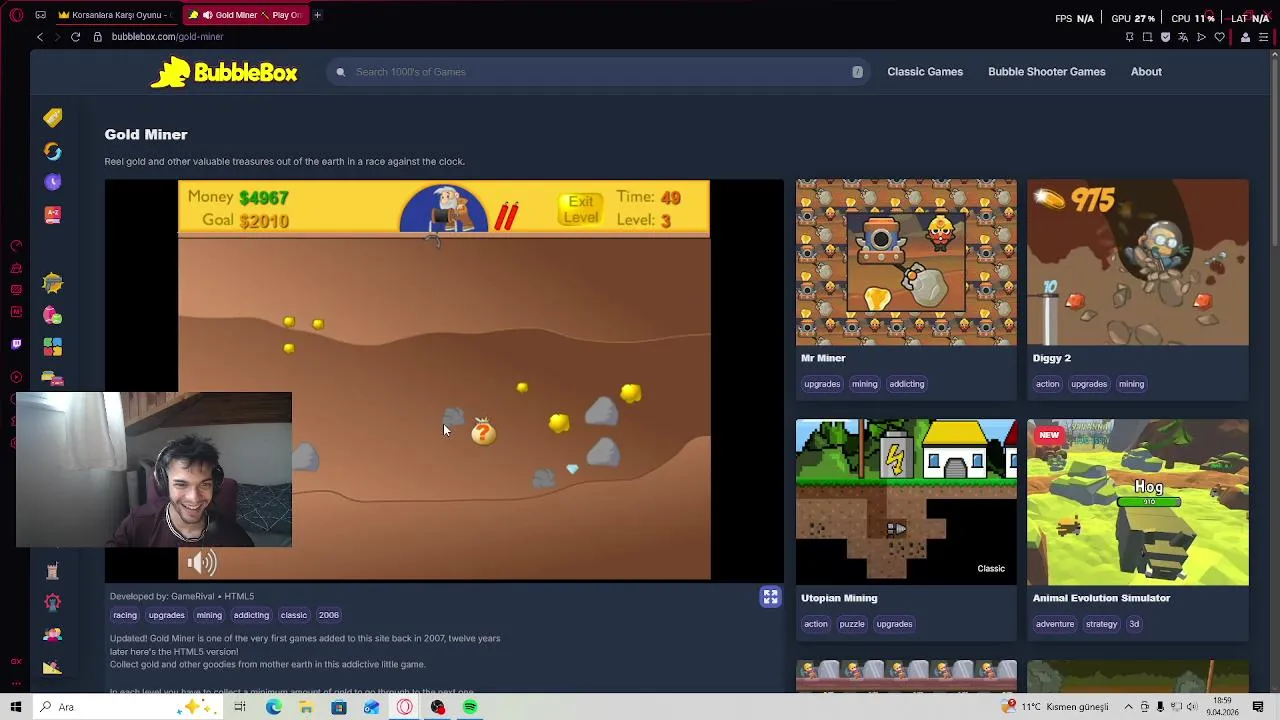1280x720 pixels.
Task: Select the 2006 tag under Gold Miner
Action: [329, 615]
